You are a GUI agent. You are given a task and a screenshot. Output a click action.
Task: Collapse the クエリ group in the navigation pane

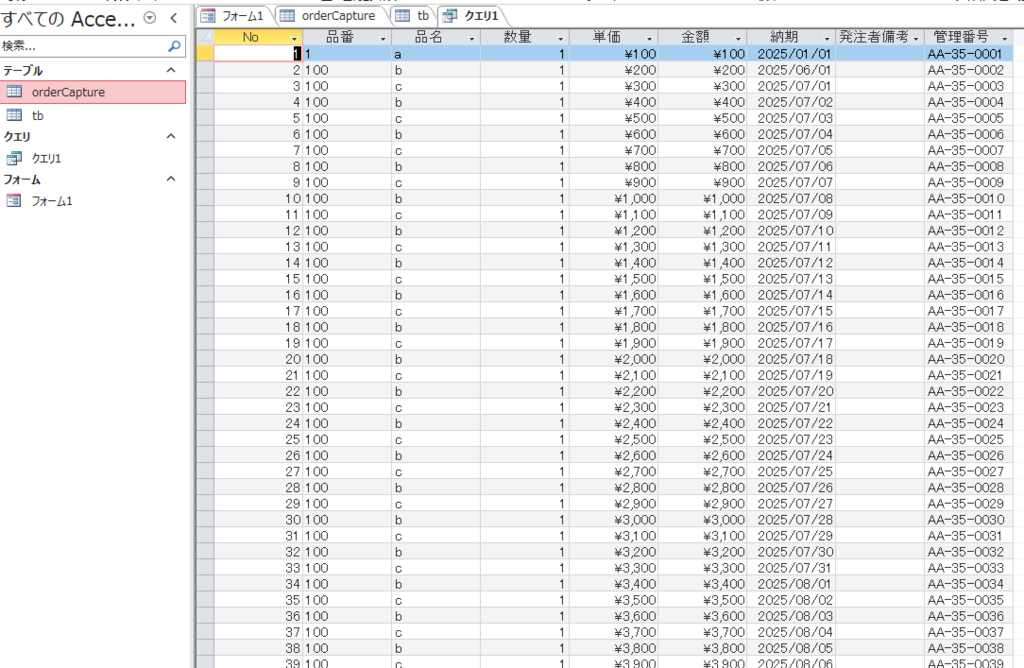tap(170, 136)
